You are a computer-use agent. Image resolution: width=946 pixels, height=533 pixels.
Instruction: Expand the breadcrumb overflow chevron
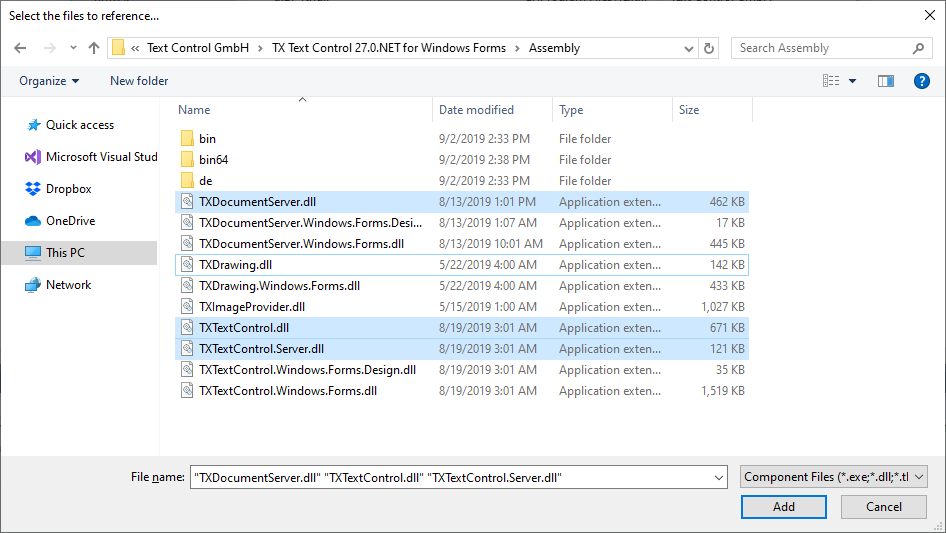coord(135,48)
